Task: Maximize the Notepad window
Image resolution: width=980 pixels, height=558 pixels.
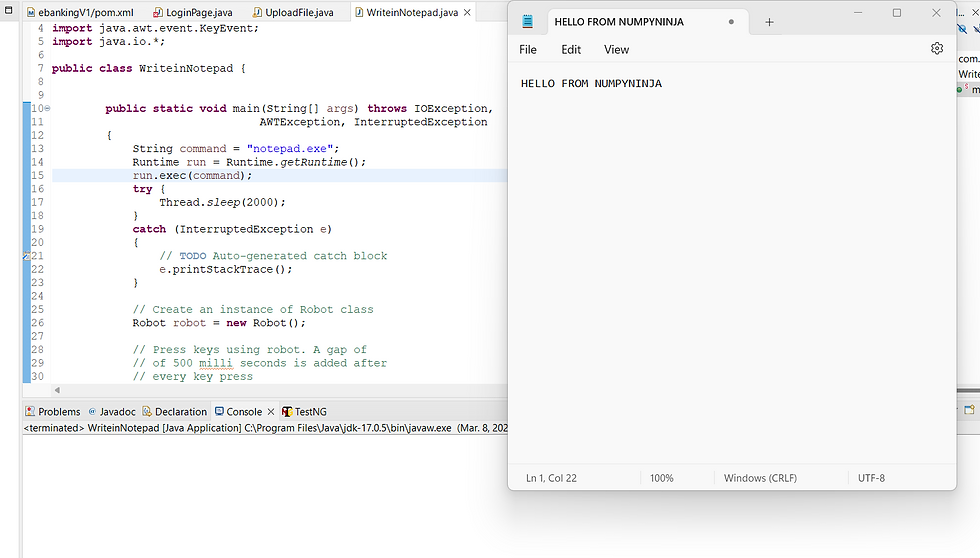Action: 897,12
